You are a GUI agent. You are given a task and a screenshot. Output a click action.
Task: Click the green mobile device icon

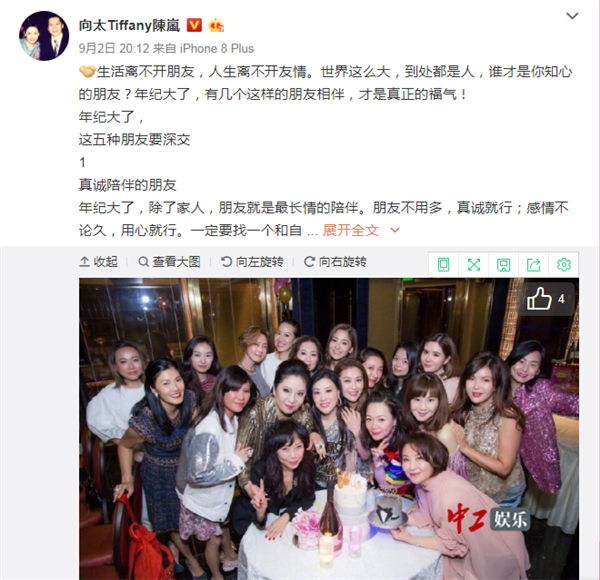point(443,264)
